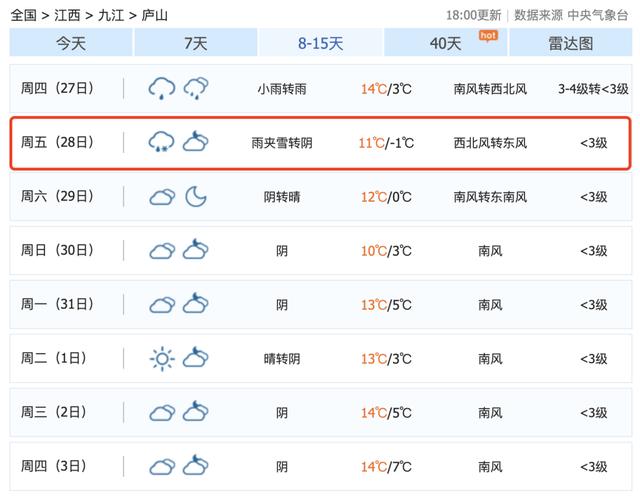Select the 周六（29日） date label
This screenshot has width=640, height=500.
click(57, 196)
